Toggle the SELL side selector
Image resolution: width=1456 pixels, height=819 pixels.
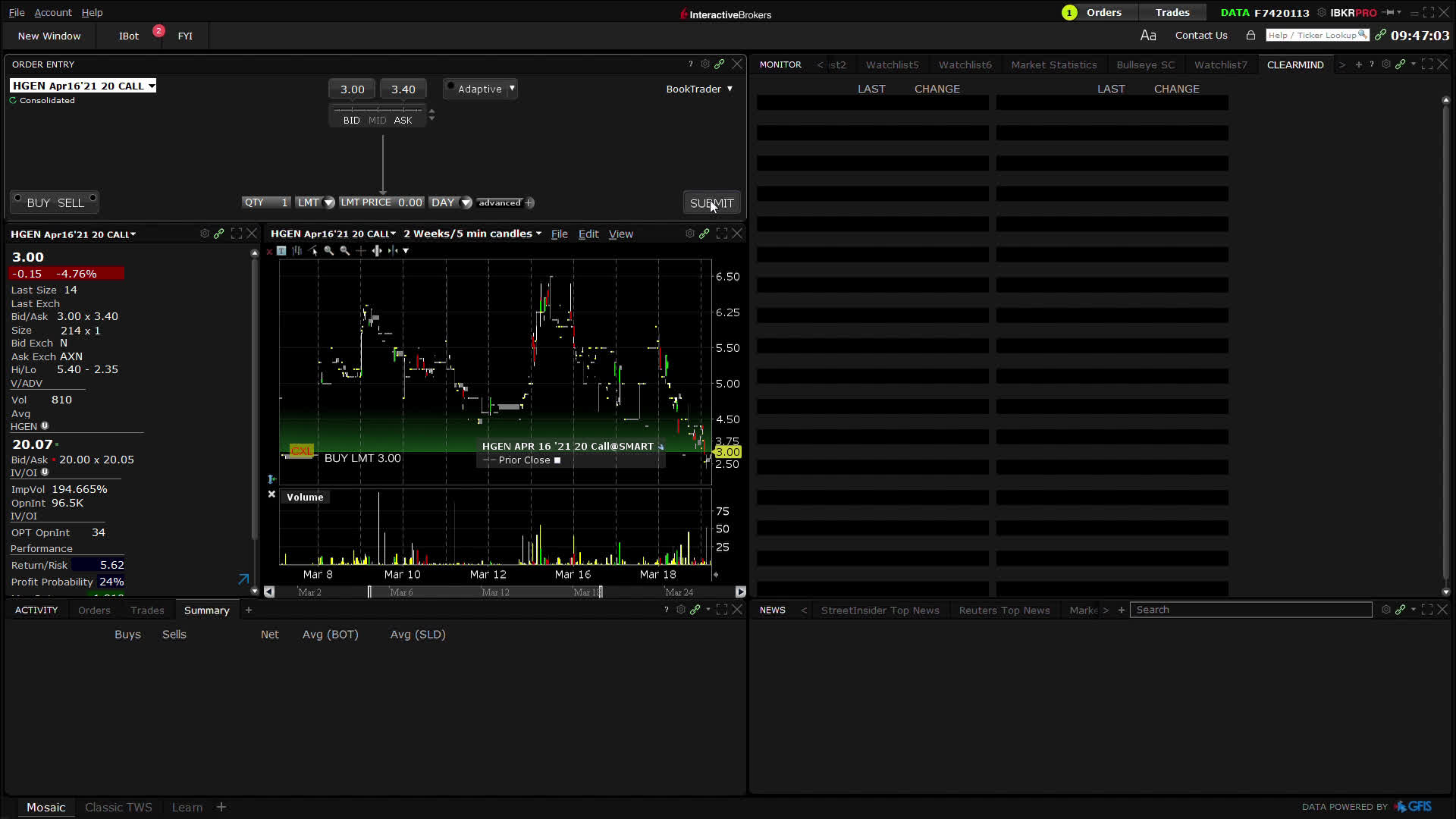coord(71,202)
